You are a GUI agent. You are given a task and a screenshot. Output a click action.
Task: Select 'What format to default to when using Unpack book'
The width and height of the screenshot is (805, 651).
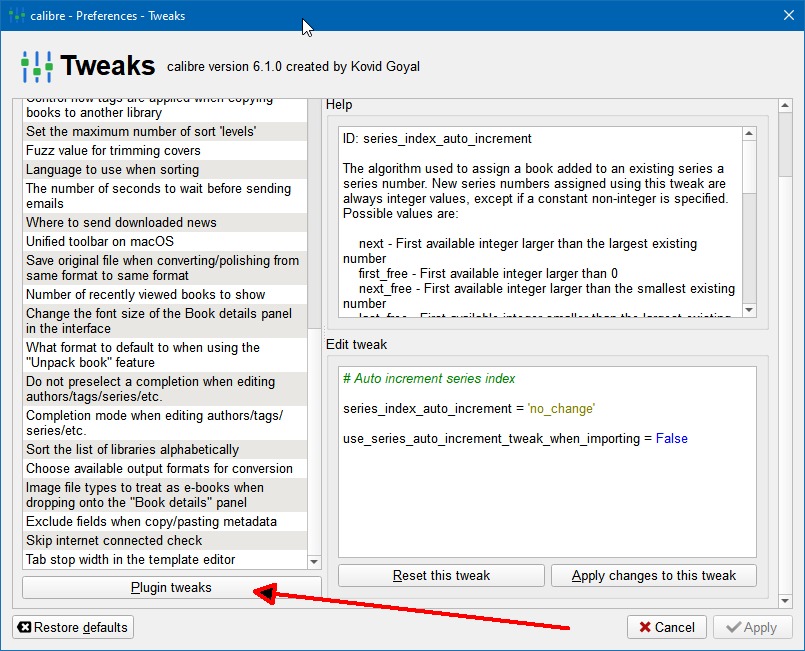click(165, 355)
